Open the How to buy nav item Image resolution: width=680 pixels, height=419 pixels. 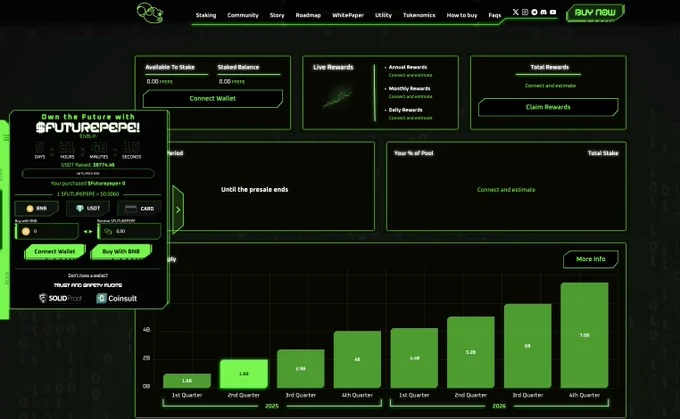point(462,15)
